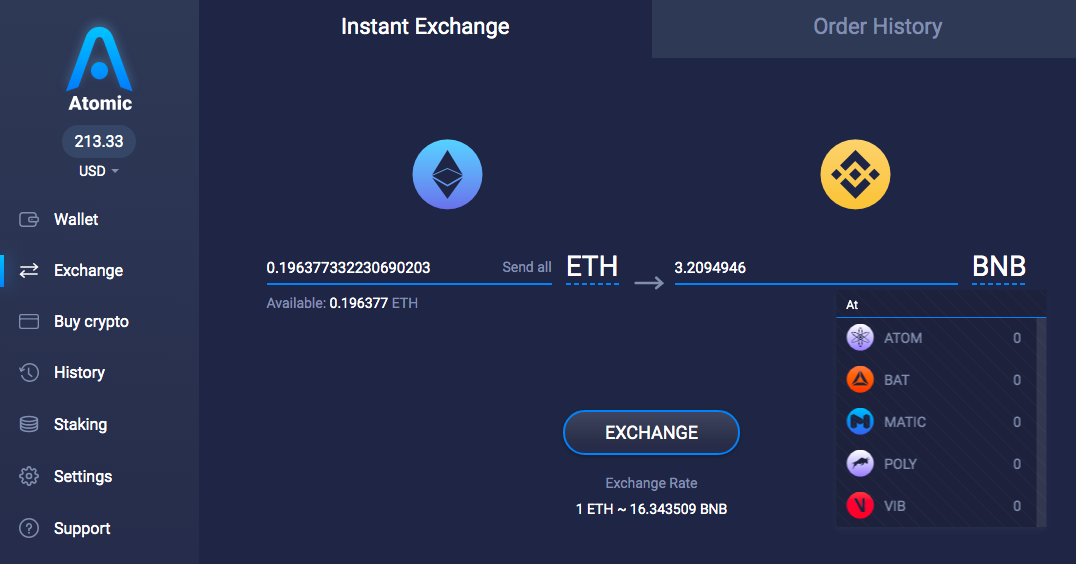Viewport: 1076px width, 564px height.
Task: Open Buy crypto from the sidebar
Action: pos(91,322)
